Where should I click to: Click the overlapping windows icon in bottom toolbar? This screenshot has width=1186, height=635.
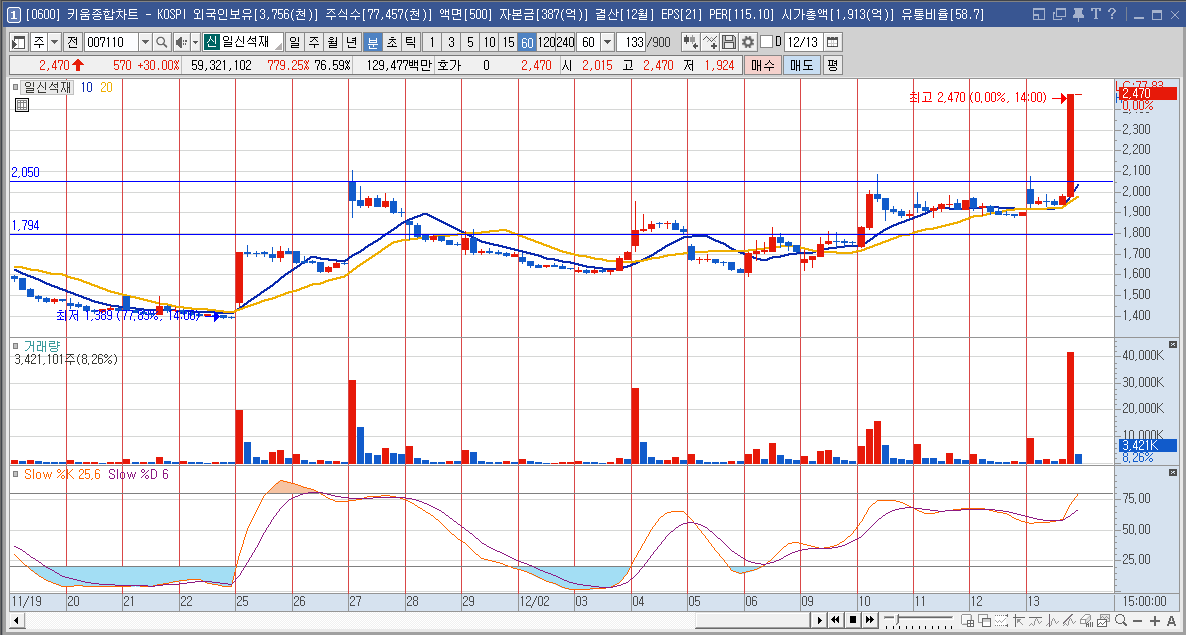[x=985, y=621]
